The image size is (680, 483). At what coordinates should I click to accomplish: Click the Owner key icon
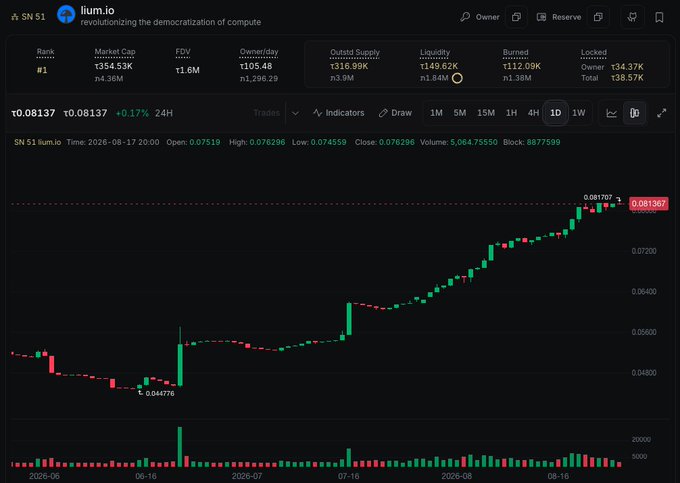click(x=465, y=17)
